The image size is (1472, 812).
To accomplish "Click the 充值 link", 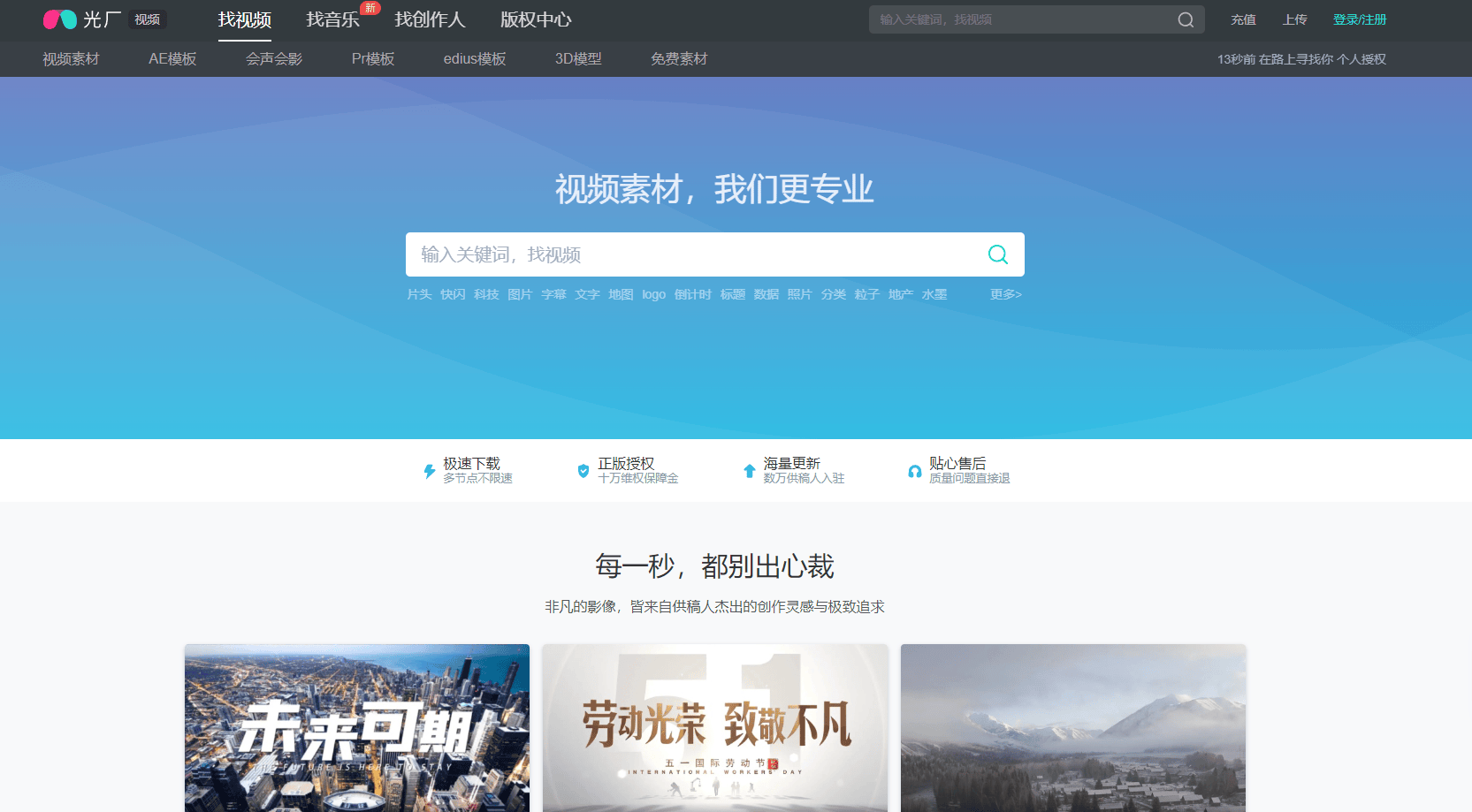I will pos(1243,19).
